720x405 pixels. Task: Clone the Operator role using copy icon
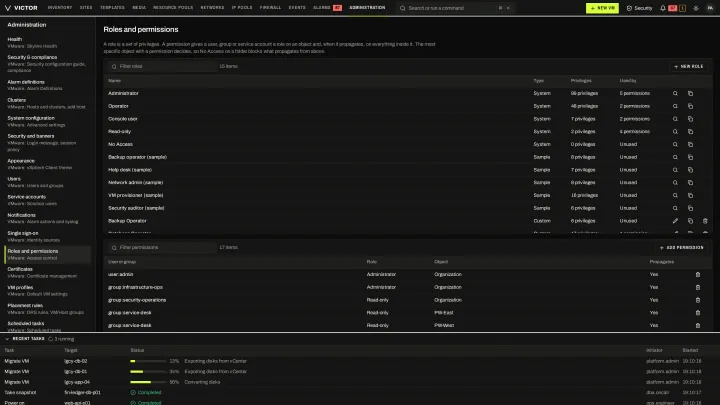pyautogui.click(x=690, y=106)
